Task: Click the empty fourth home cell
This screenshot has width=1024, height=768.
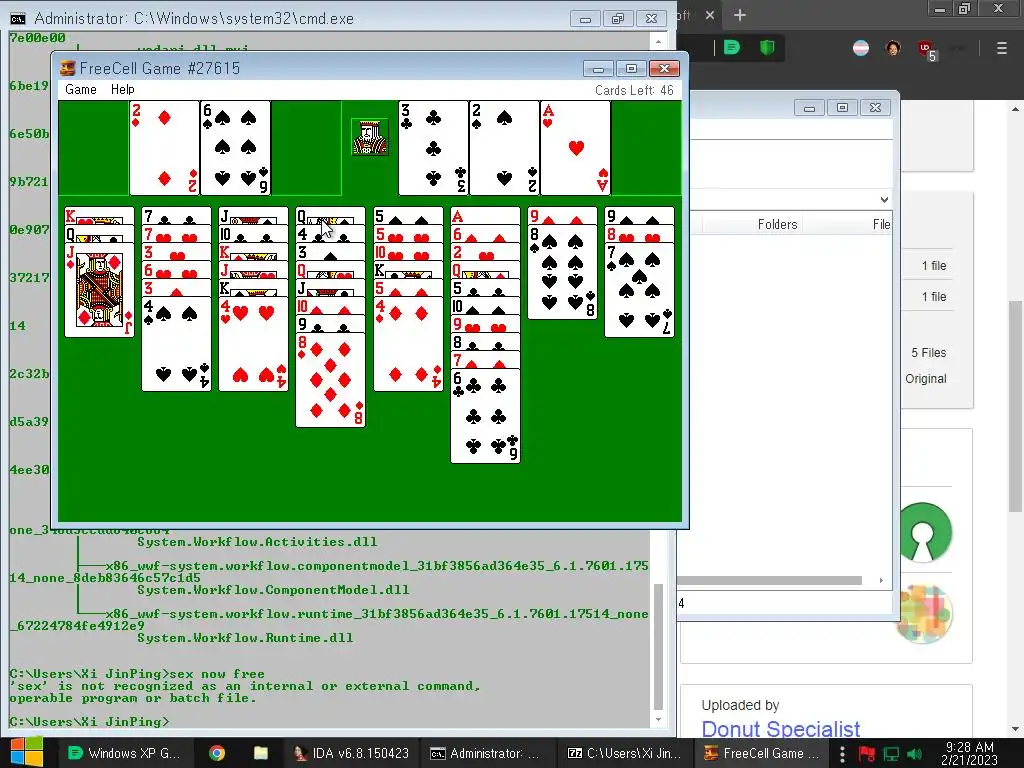Action: point(647,148)
